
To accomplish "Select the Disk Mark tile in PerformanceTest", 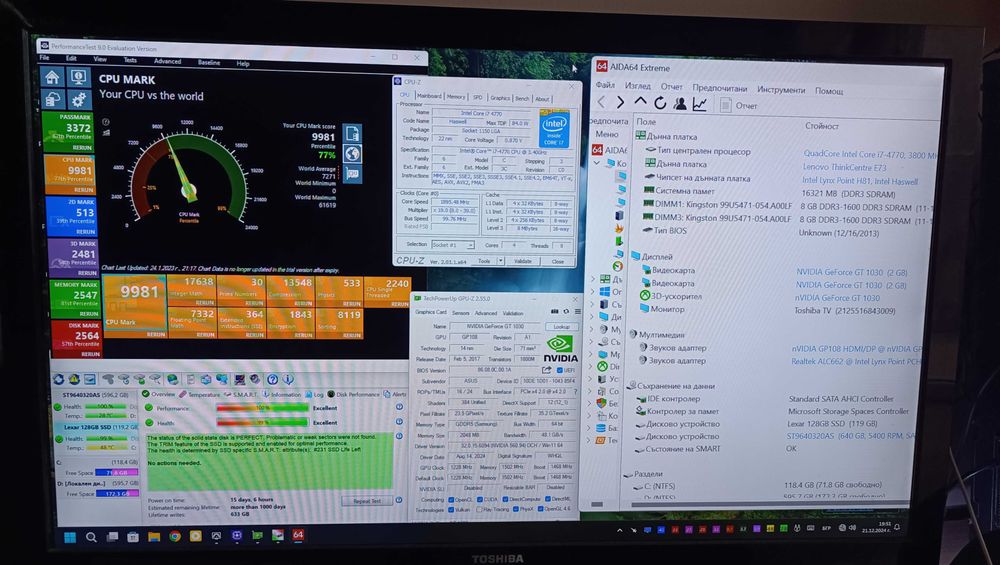I will [75, 338].
